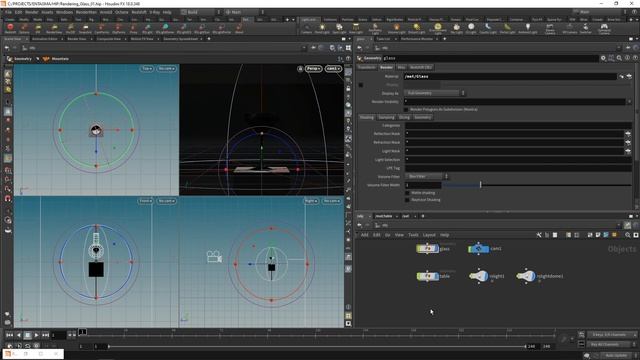Image resolution: width=640 pixels, height=360 pixels.
Task: Click the Auto Update button
Action: coord(616,356)
